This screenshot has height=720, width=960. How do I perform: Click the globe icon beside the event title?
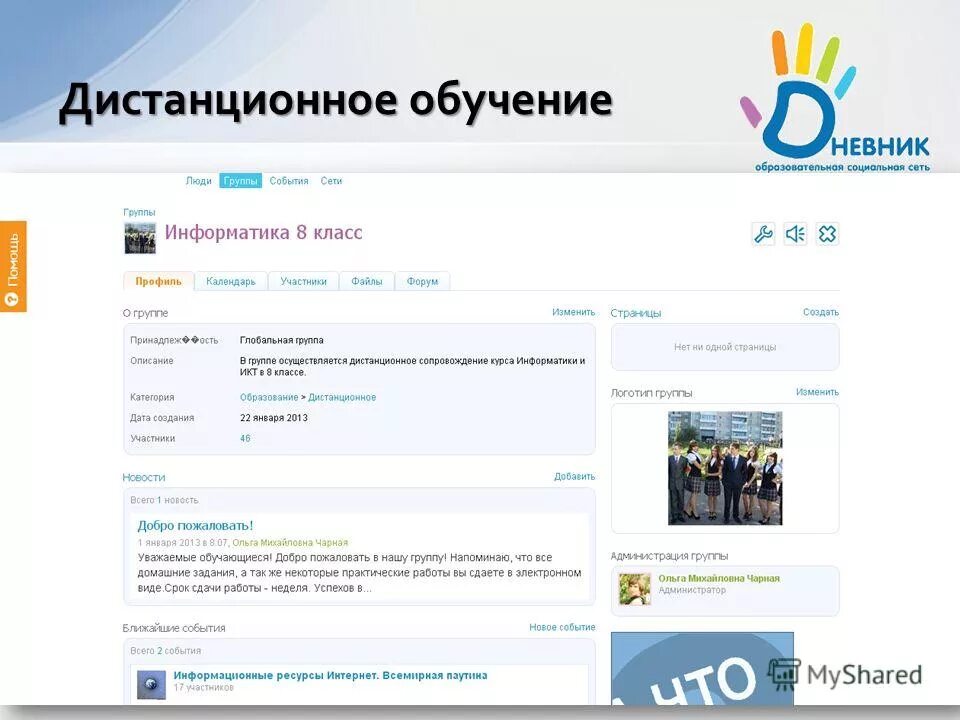tap(151, 682)
